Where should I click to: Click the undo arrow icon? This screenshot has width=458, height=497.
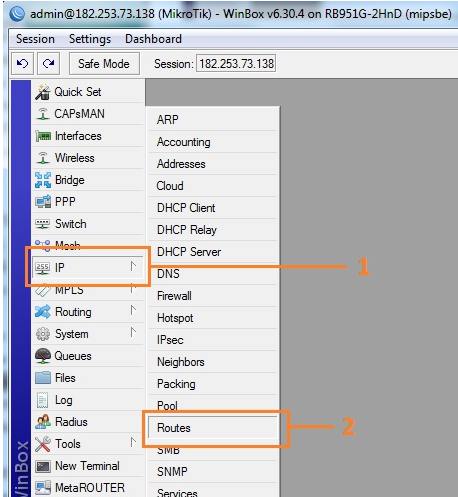22,63
